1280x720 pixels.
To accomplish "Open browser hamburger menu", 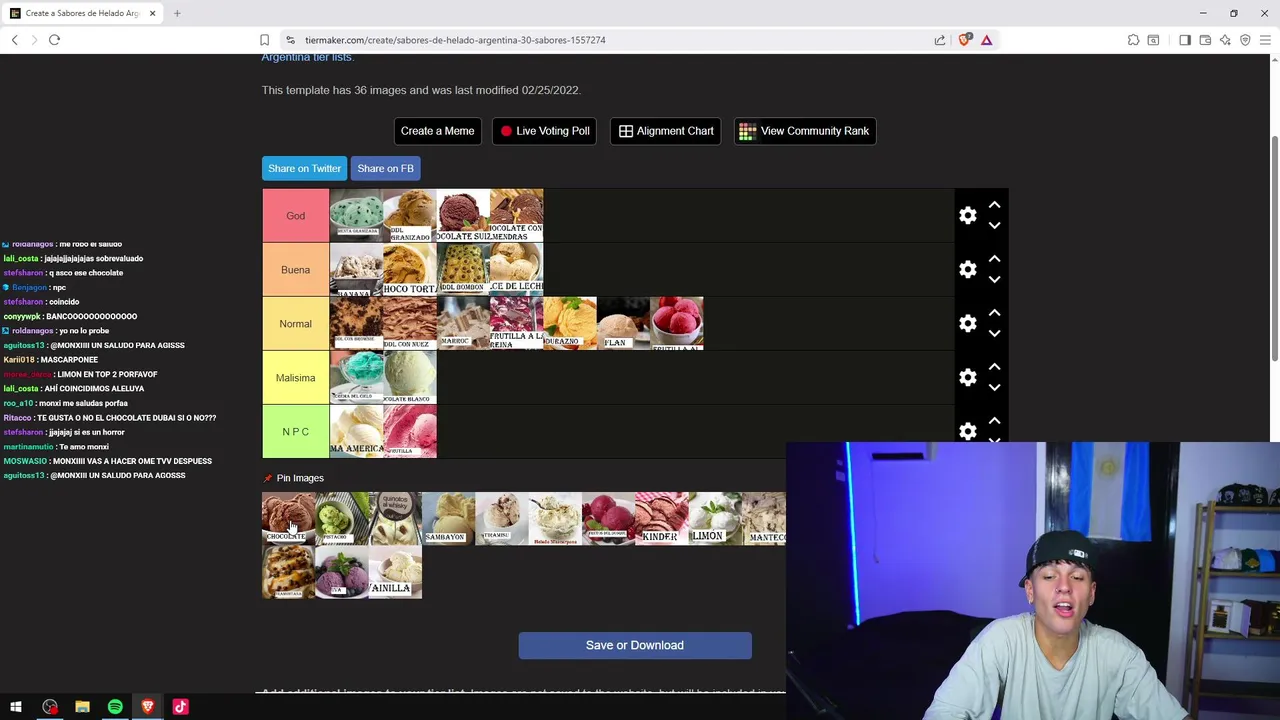I will [x=1265, y=40].
